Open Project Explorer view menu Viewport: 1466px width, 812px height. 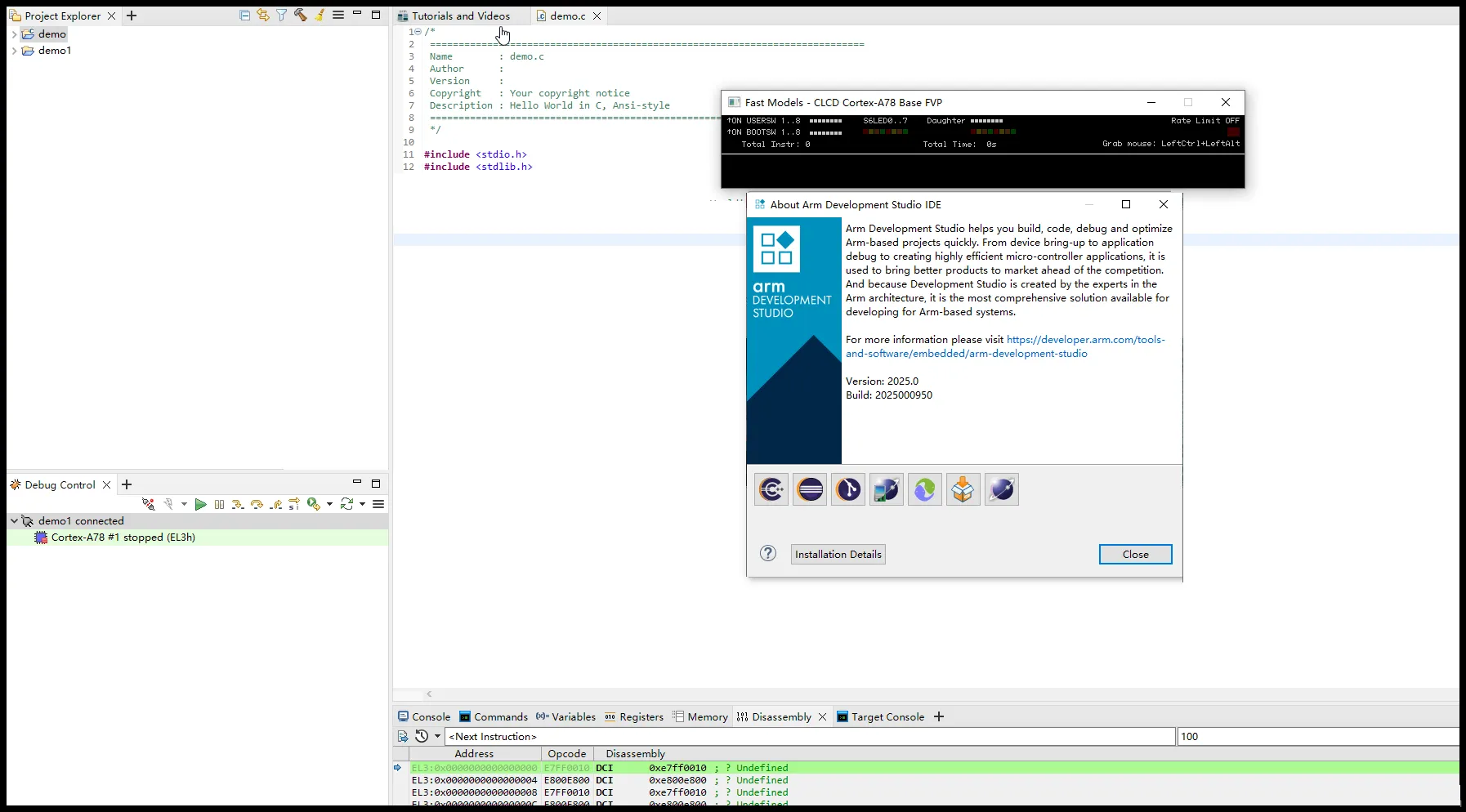click(x=338, y=16)
